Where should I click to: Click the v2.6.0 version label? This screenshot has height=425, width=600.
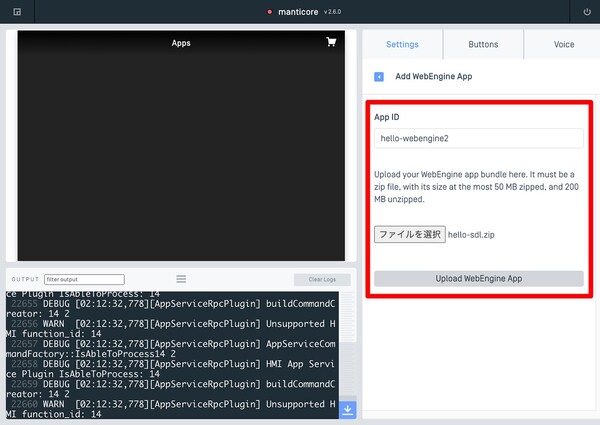click(332, 12)
